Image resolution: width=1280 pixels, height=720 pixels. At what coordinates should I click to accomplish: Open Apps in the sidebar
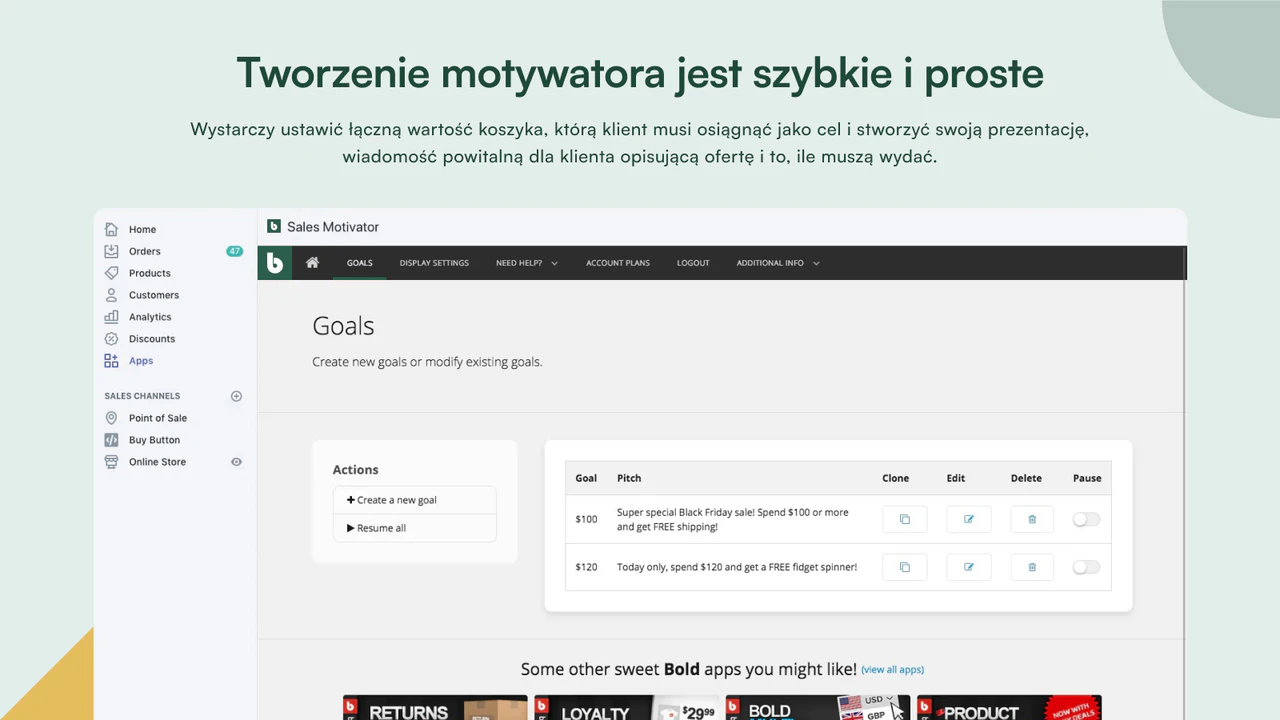tap(141, 361)
